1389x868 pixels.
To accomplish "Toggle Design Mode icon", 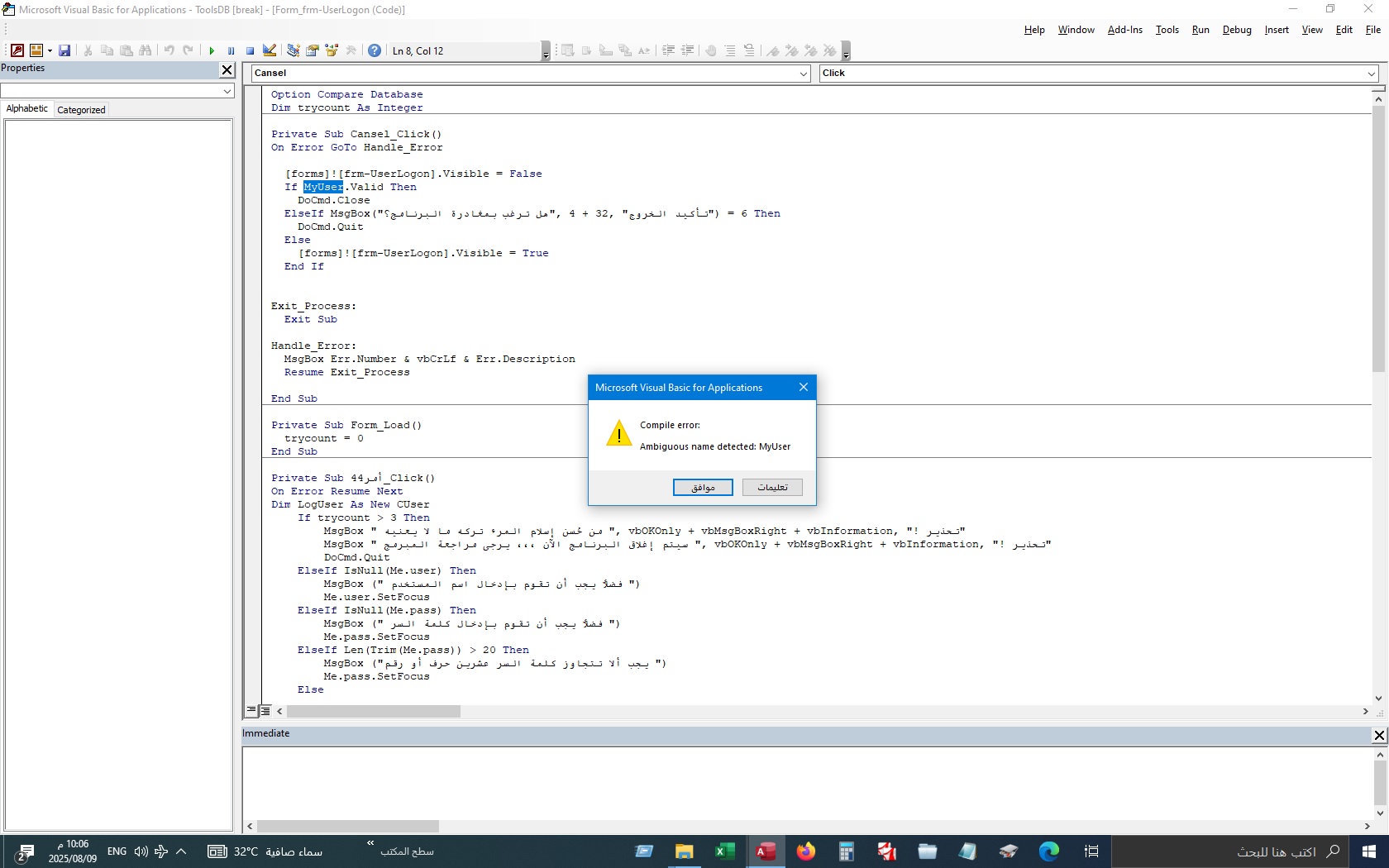I will click(x=270, y=50).
